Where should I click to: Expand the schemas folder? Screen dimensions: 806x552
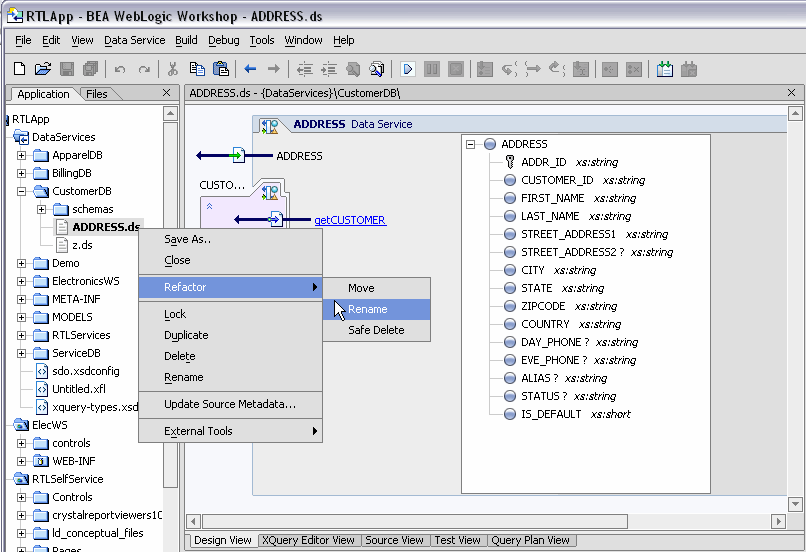(41, 209)
